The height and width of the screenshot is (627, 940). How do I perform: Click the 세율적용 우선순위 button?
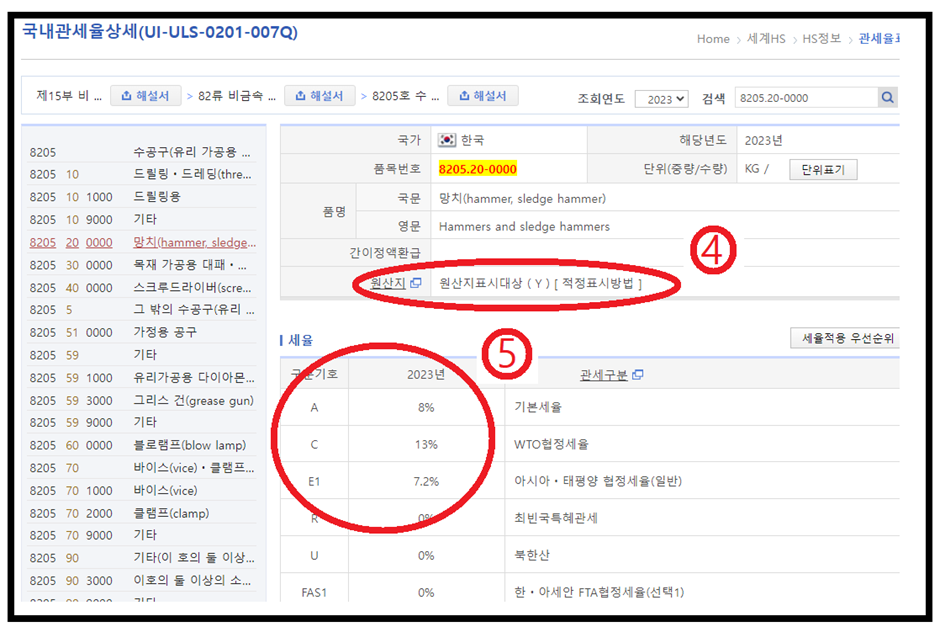[x=846, y=338]
